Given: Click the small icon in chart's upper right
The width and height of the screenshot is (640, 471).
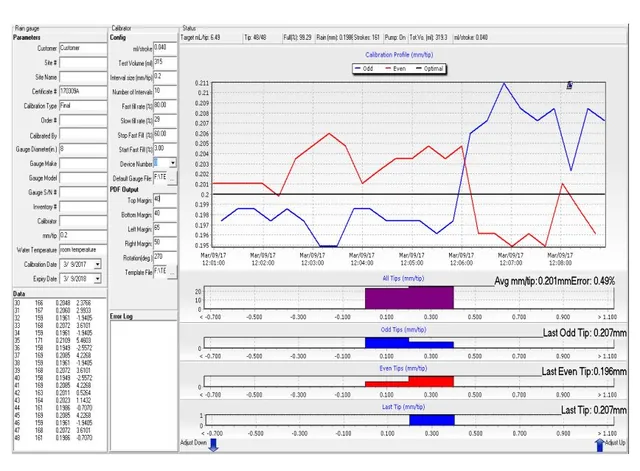Looking at the screenshot, I should pos(570,85).
